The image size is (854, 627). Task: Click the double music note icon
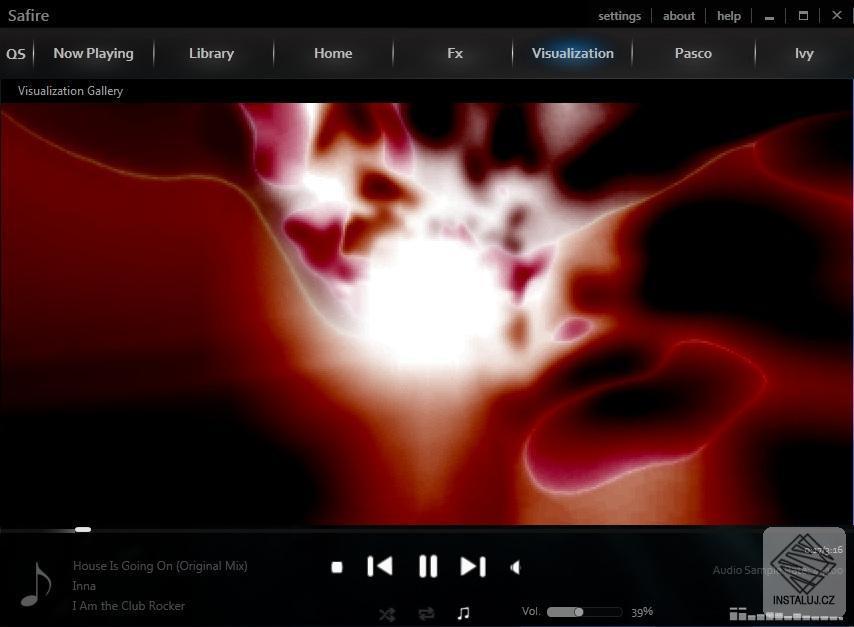(463, 613)
